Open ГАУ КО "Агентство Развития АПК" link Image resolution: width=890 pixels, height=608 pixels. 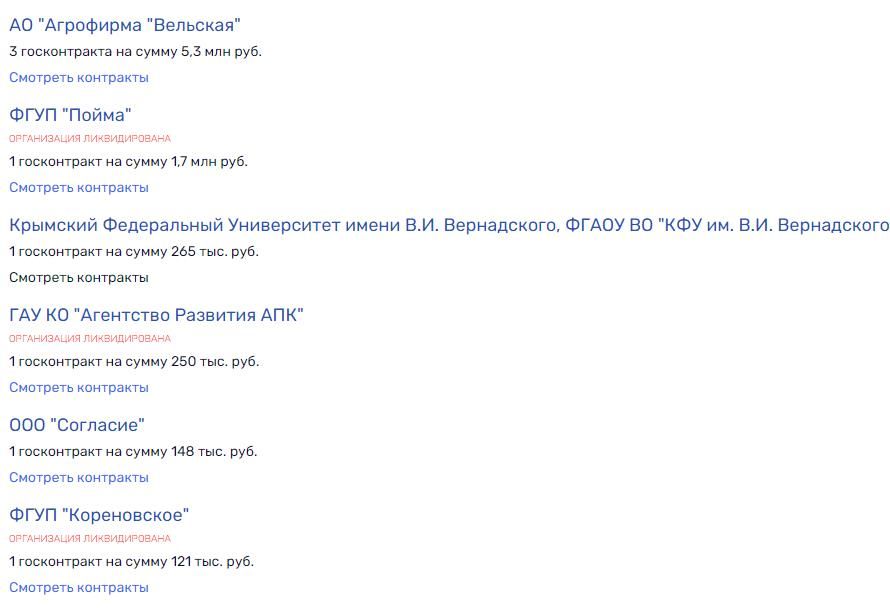pyautogui.click(x=157, y=313)
